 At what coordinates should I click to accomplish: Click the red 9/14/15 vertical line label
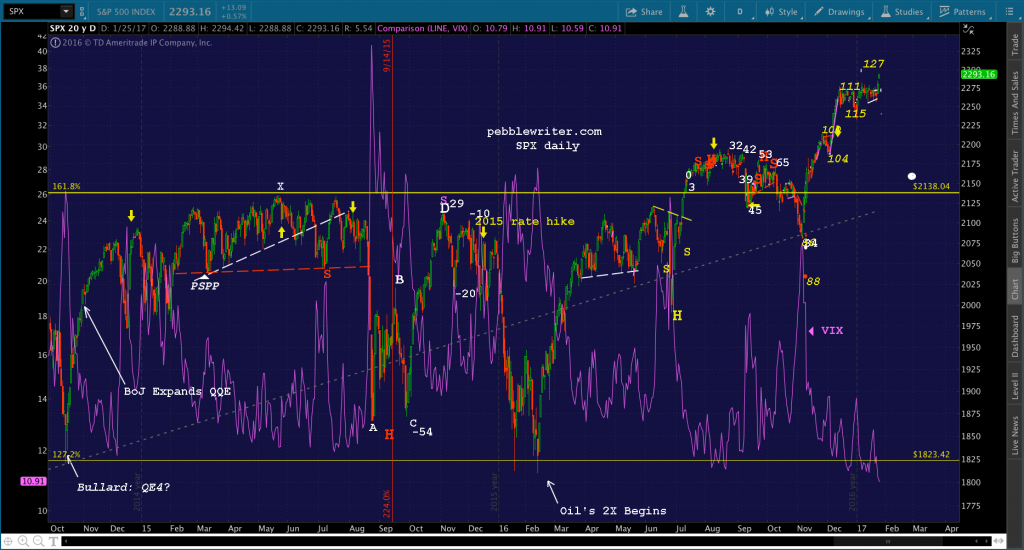pos(387,55)
